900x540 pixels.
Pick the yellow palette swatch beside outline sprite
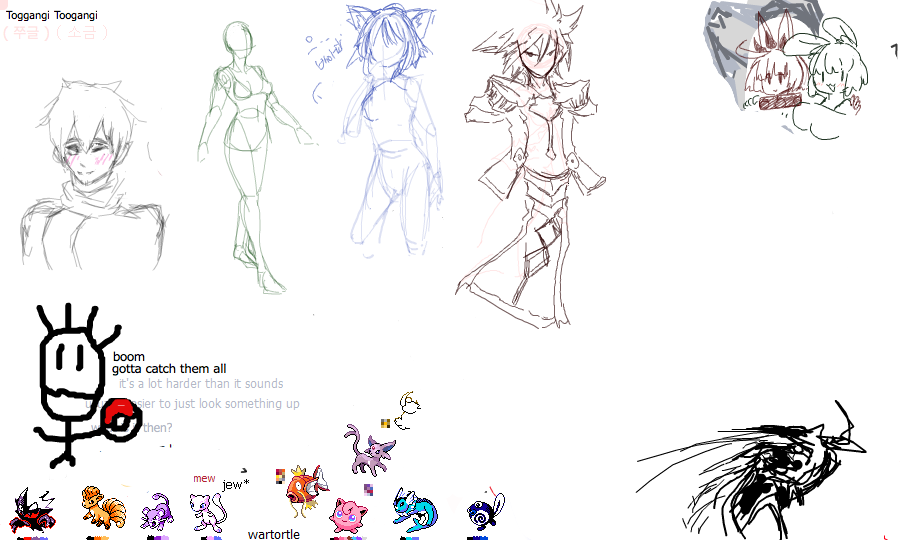click(385, 424)
